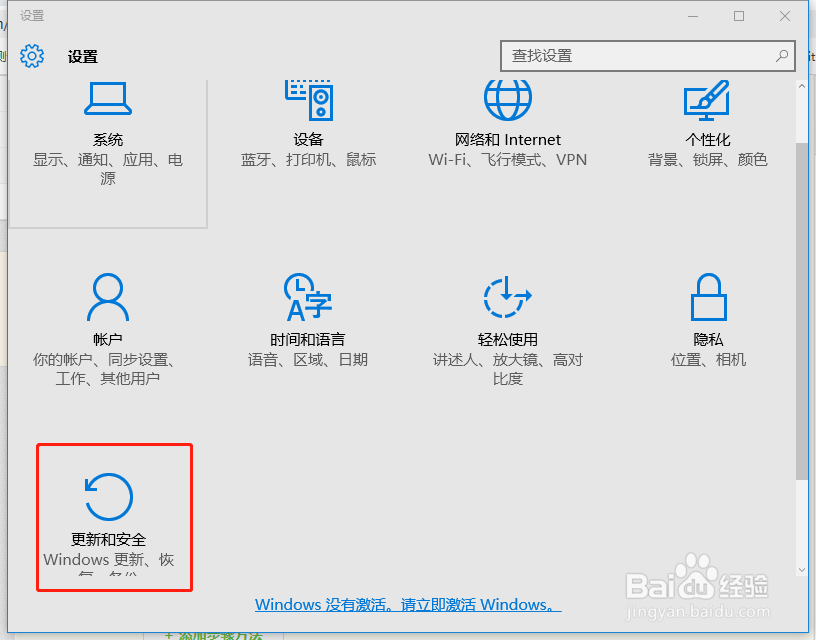
Task: Click the 位置、相机 description
Action: [x=708, y=360]
